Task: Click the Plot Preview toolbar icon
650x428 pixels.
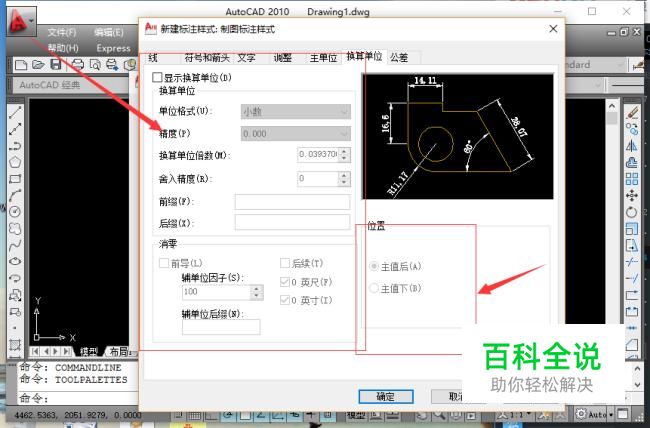Action: coord(95,65)
